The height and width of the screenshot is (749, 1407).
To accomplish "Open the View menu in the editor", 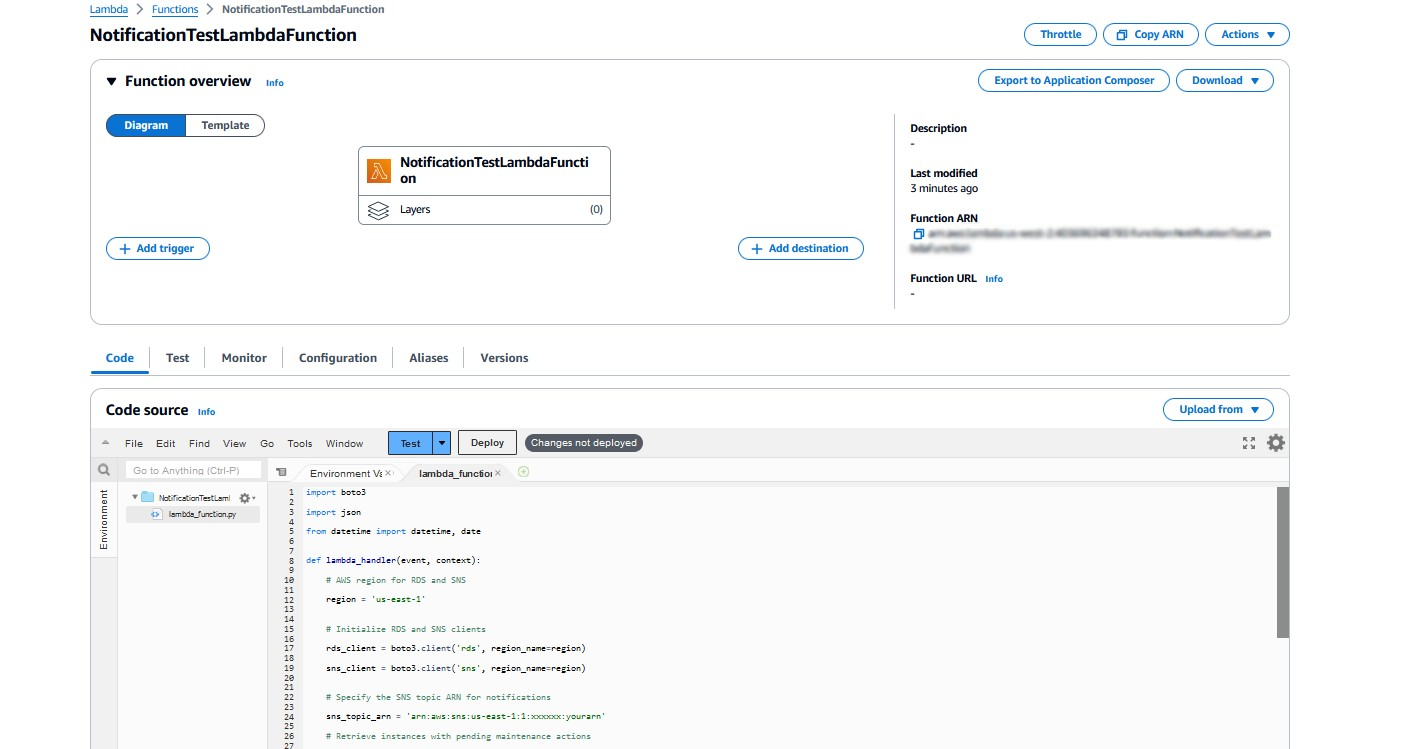I will pyautogui.click(x=234, y=443).
